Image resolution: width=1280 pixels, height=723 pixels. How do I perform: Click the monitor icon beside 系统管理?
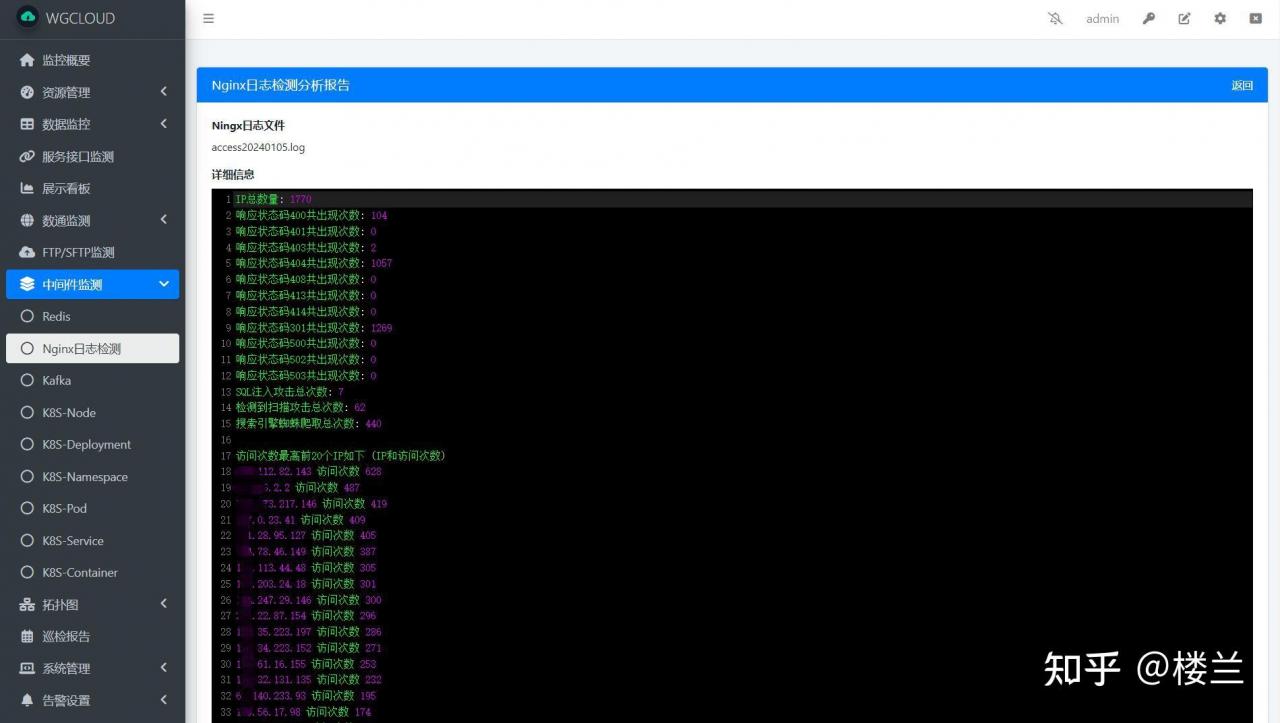pyautogui.click(x=27, y=668)
